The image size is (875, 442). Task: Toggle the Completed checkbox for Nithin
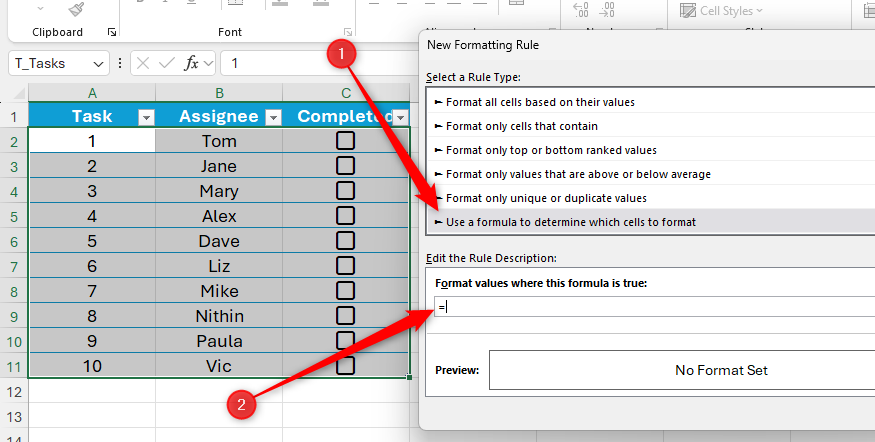pyautogui.click(x=346, y=316)
